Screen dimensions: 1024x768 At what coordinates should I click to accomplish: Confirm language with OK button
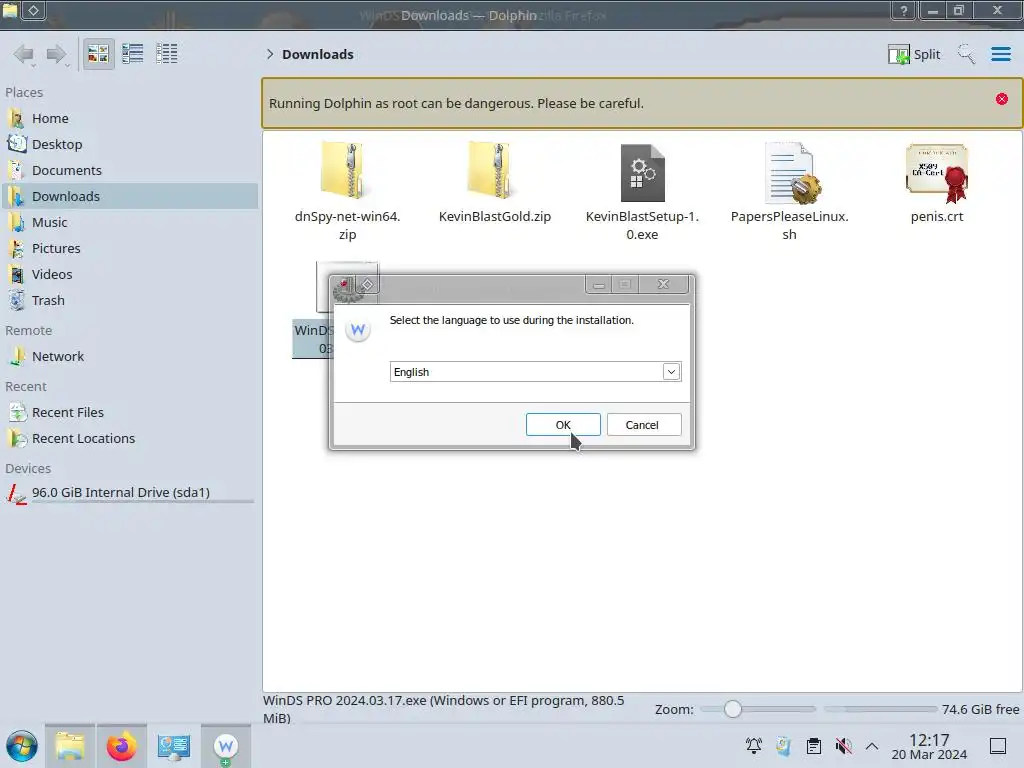pyautogui.click(x=563, y=424)
